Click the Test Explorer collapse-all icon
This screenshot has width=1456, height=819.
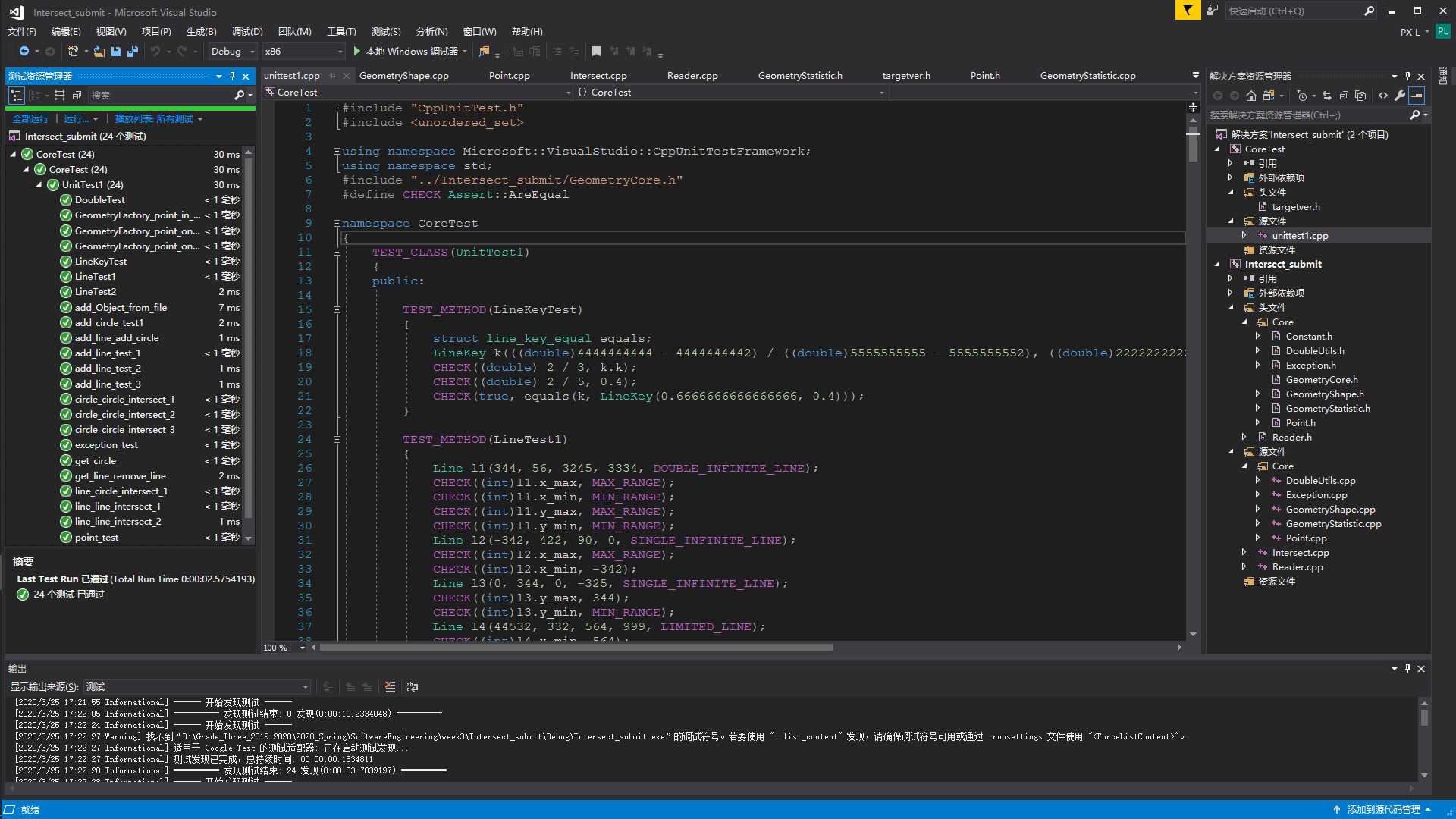[77, 96]
